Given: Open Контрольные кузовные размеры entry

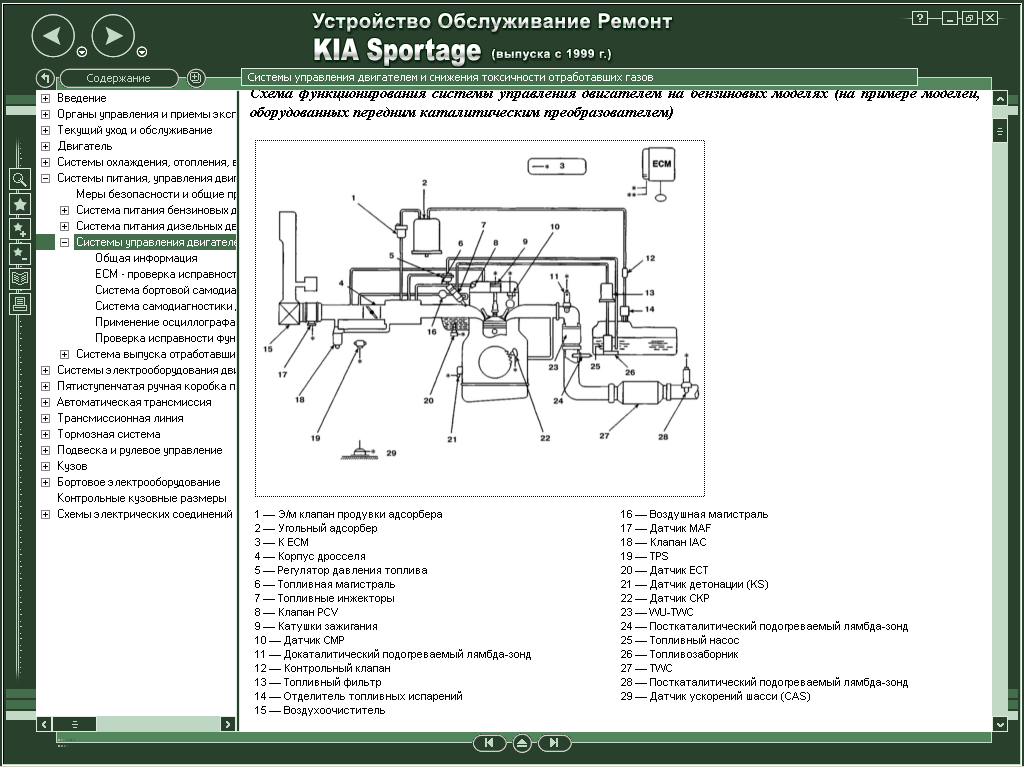Looking at the screenshot, I should 141,498.
